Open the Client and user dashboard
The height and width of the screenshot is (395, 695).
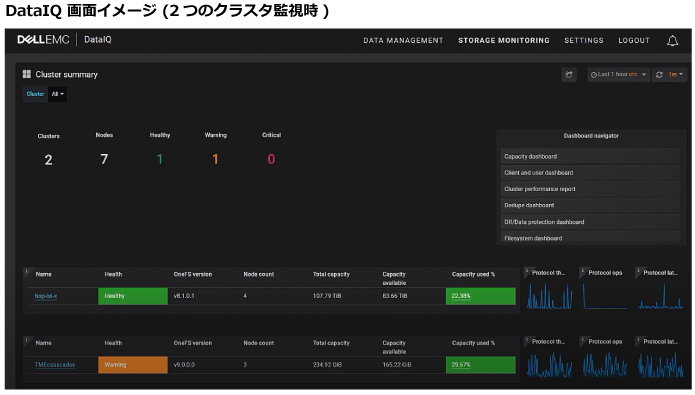coord(590,173)
